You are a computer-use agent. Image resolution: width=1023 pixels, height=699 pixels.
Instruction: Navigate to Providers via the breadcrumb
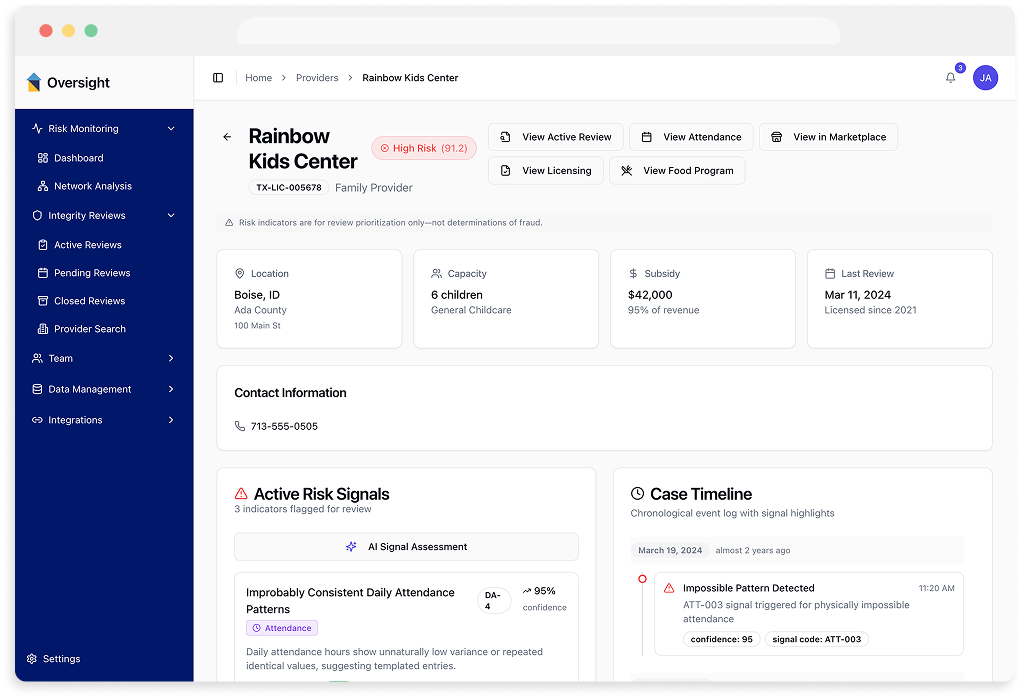[x=317, y=77]
